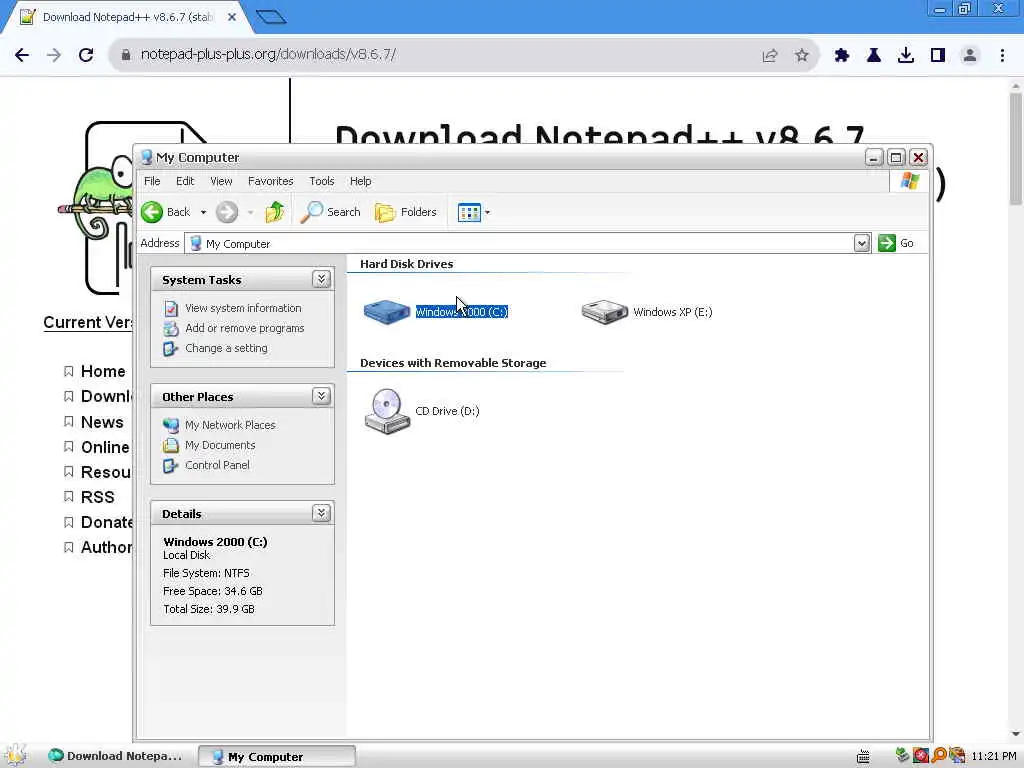
Task: Open the Views icon menu
Action: pyautogui.click(x=469, y=212)
